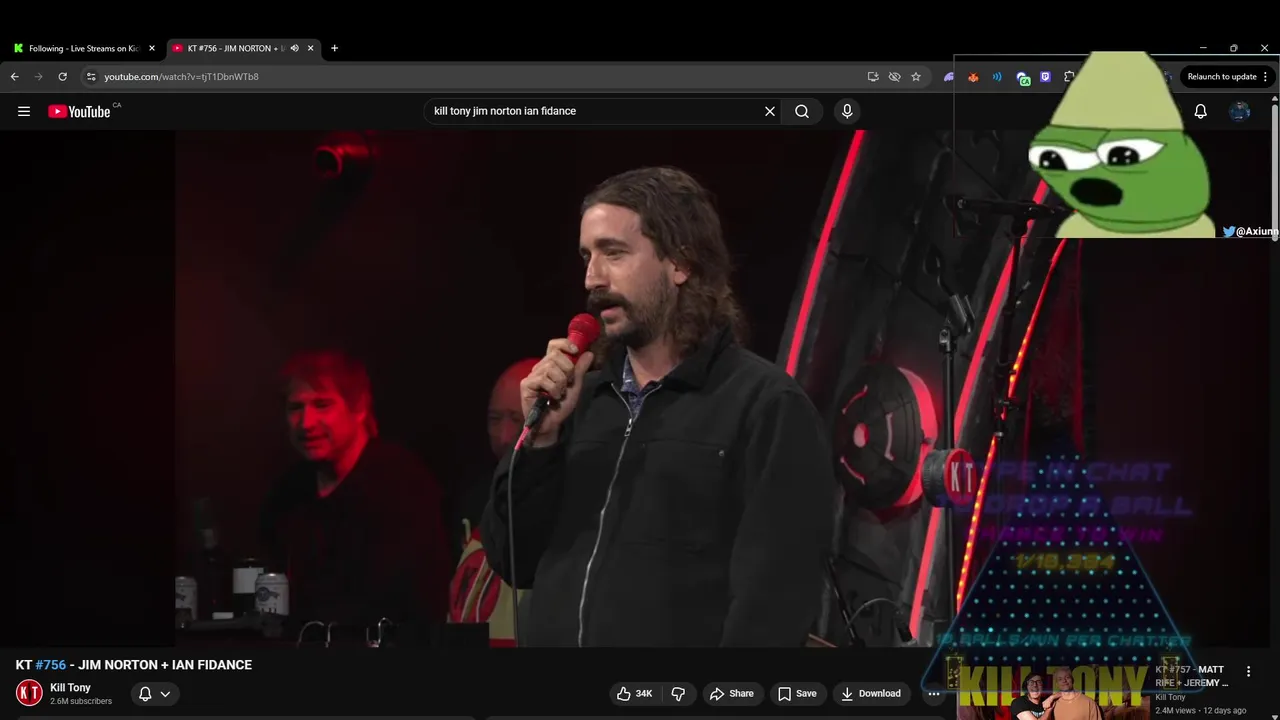Open the Kill Tony channel name link
The width and height of the screenshot is (1280, 720).
(x=70, y=687)
